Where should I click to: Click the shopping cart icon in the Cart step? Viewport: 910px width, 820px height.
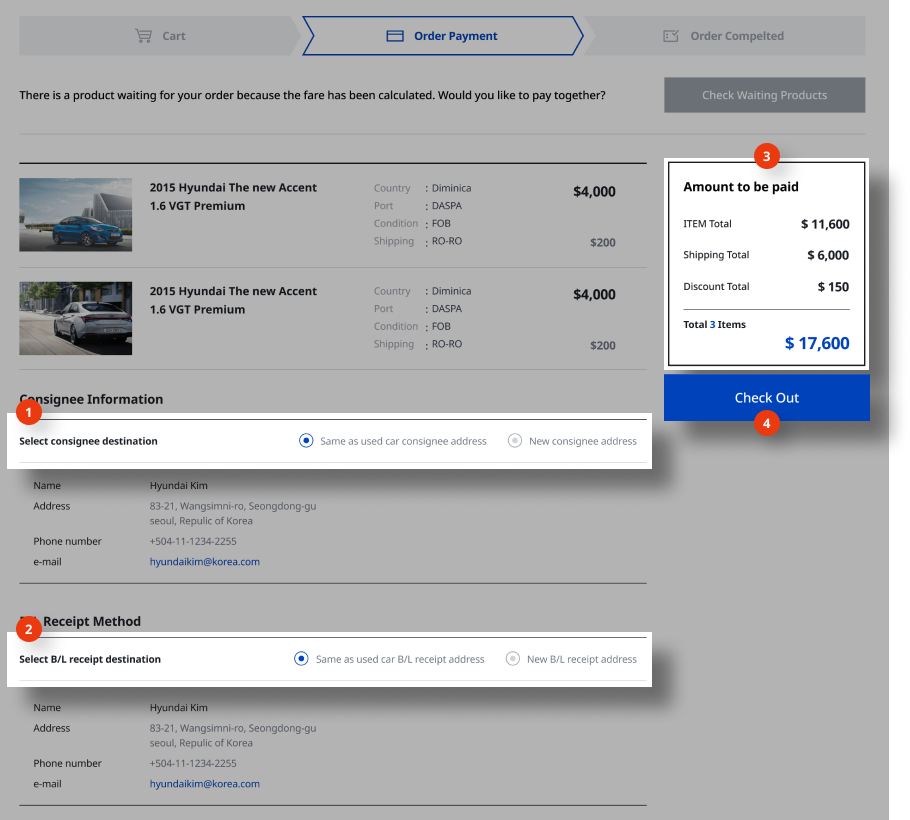pyautogui.click(x=143, y=36)
